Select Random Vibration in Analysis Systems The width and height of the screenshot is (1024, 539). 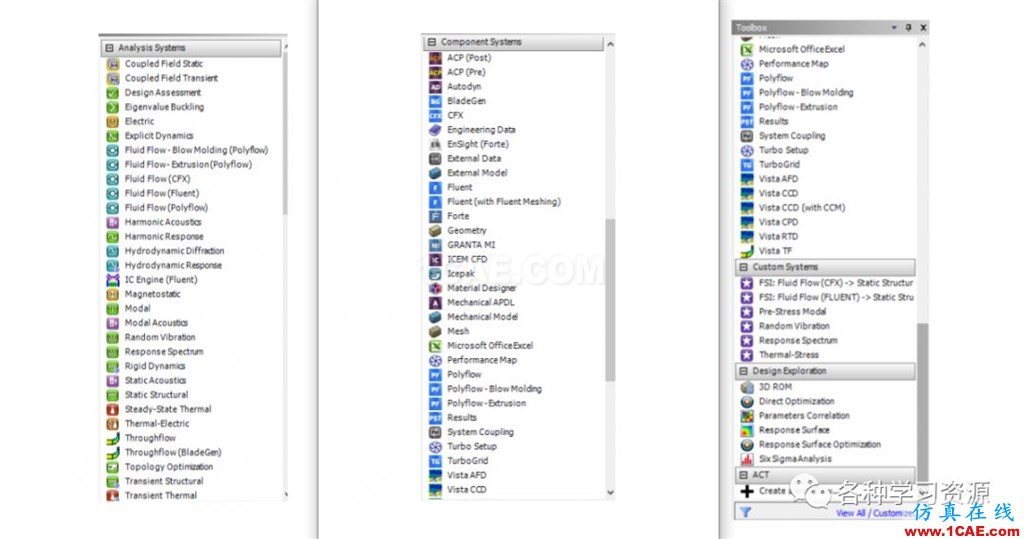coord(160,337)
